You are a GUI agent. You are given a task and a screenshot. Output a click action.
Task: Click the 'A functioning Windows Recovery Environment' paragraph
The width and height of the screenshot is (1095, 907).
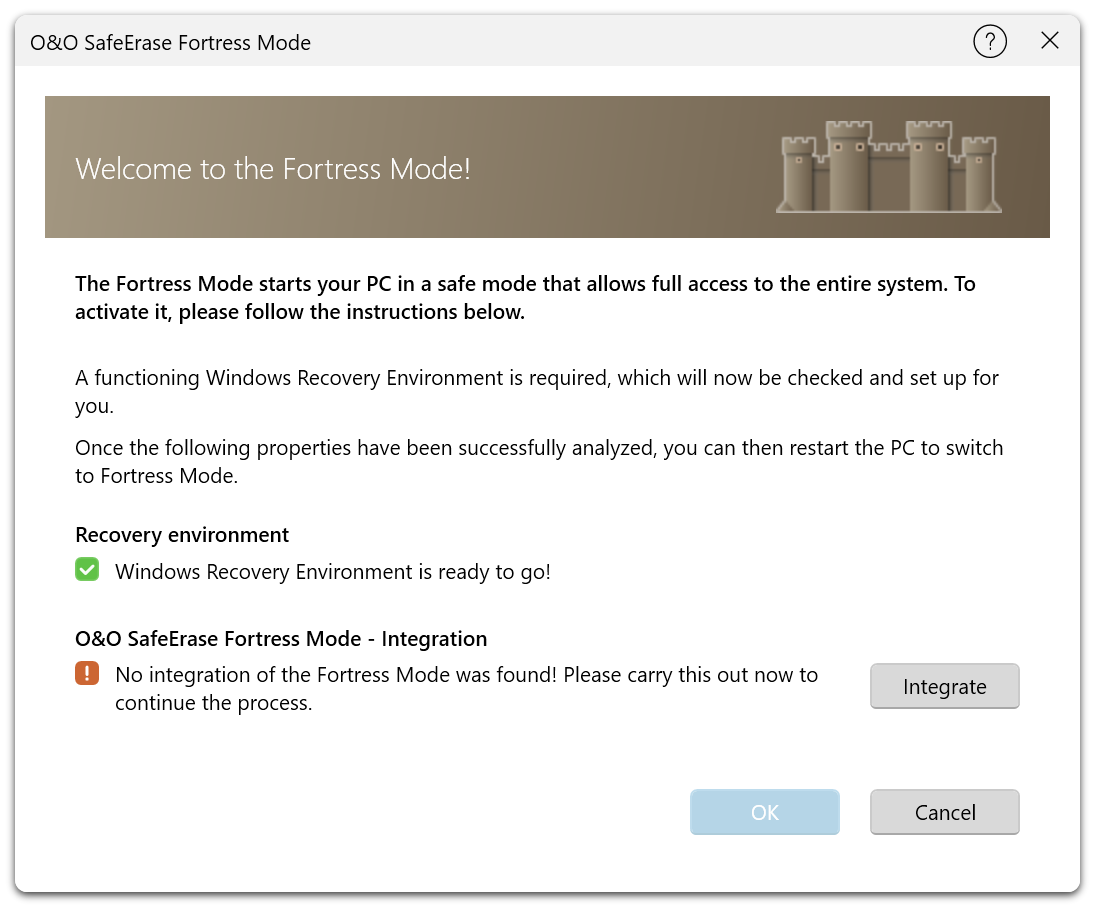[x=536, y=392]
